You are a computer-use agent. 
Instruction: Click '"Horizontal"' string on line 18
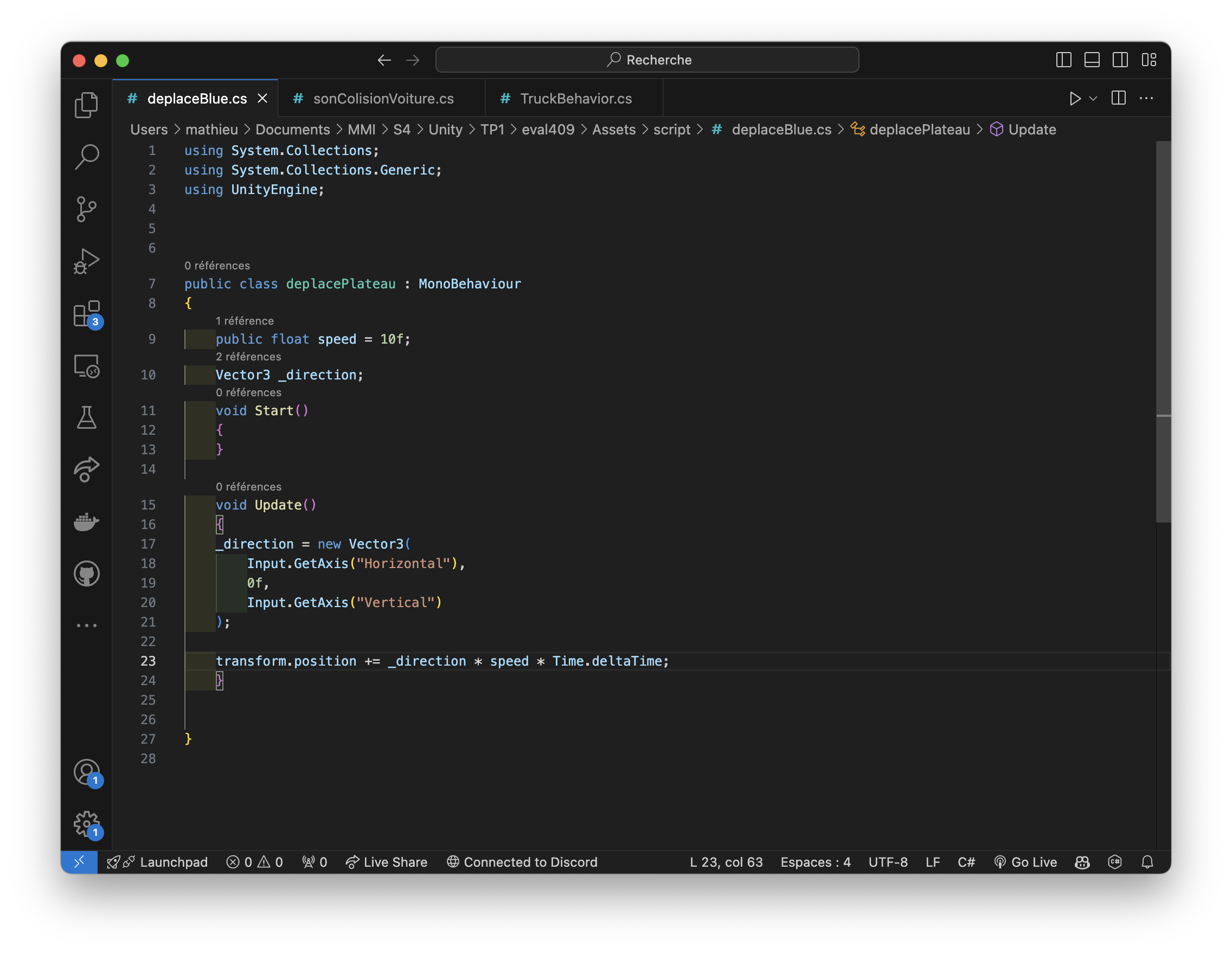tap(403, 564)
